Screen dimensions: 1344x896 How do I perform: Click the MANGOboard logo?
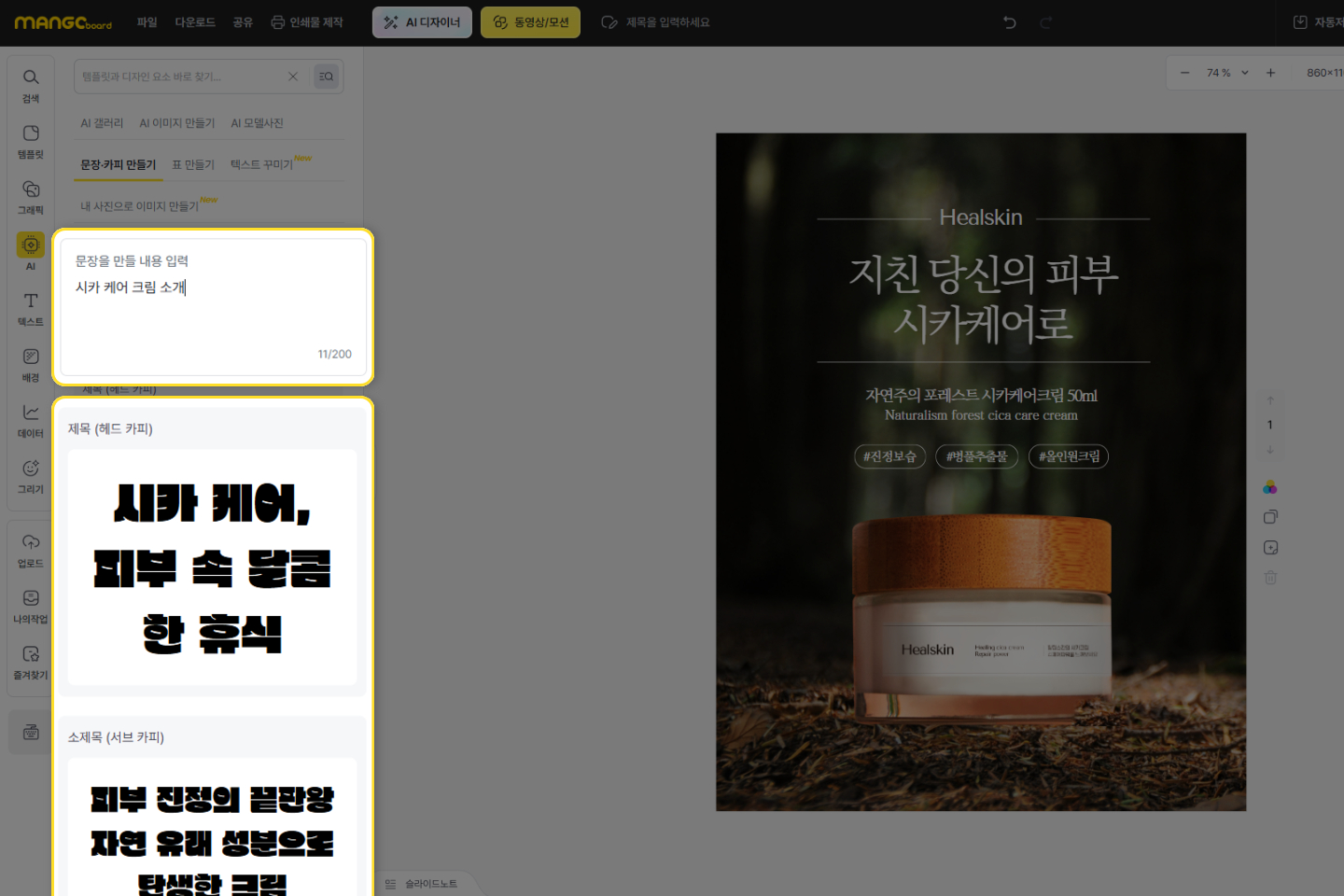point(63,22)
